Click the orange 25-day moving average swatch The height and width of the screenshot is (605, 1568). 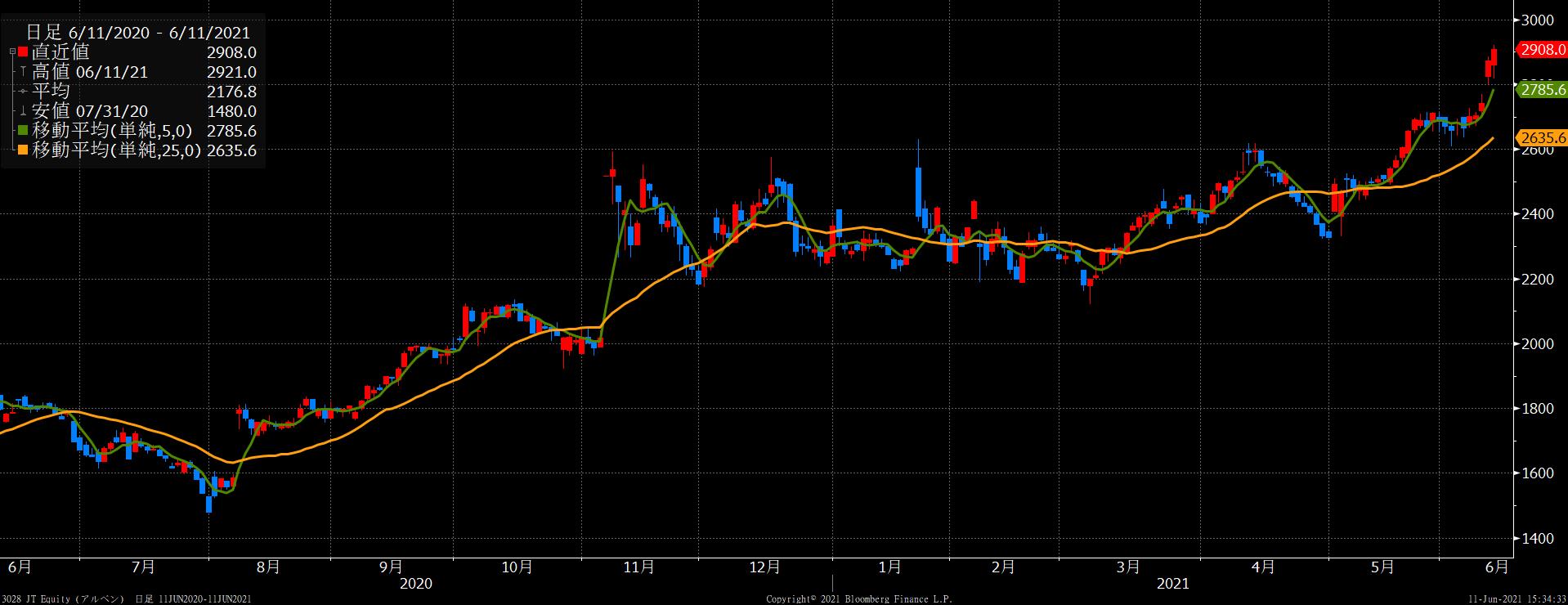pyautogui.click(x=24, y=150)
